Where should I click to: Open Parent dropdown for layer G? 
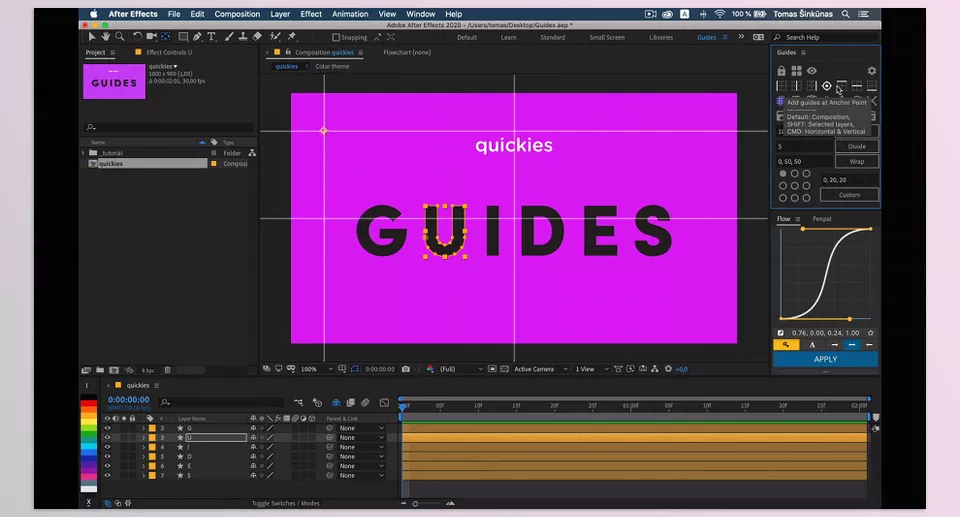[362, 428]
